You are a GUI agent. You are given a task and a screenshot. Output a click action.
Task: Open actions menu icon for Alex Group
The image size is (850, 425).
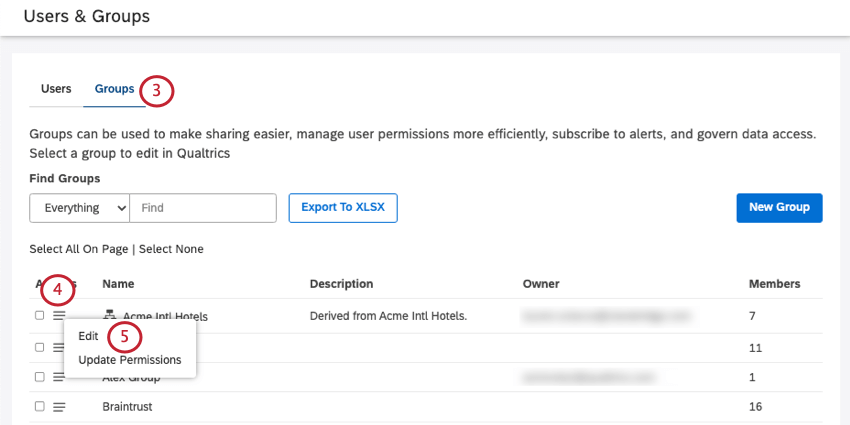point(59,377)
